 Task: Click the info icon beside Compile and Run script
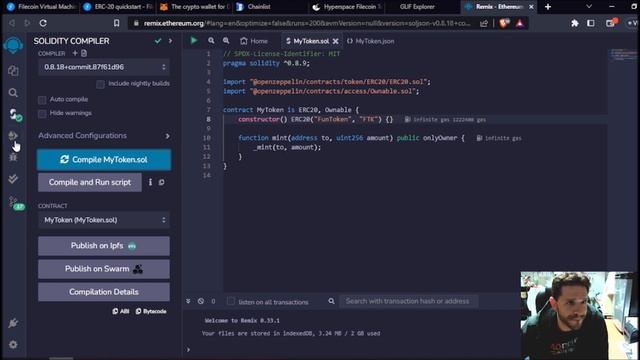[x=150, y=182]
